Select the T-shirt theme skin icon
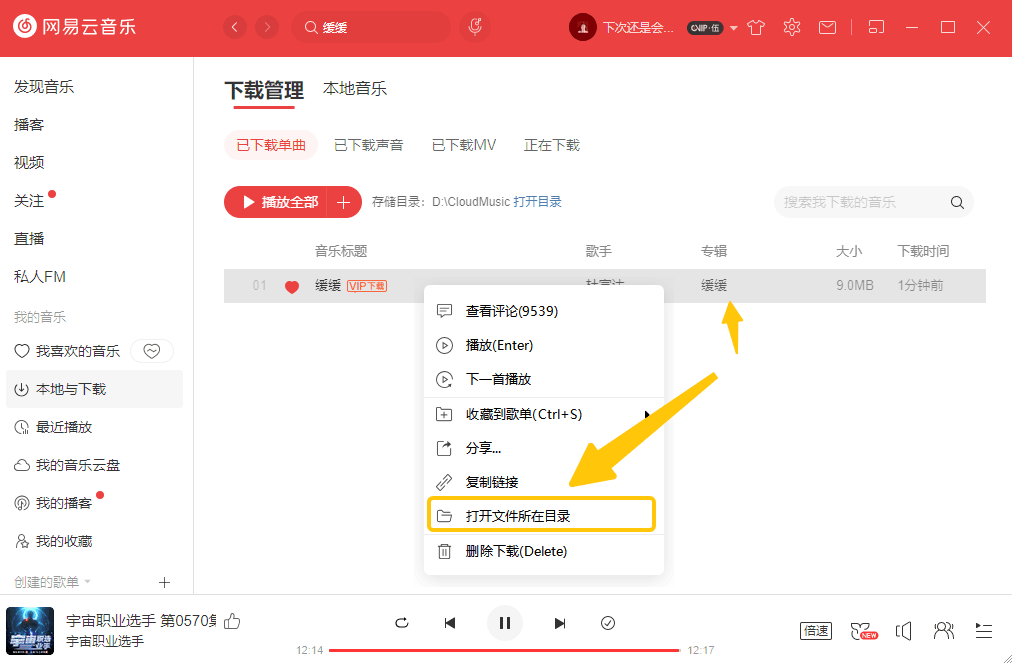Screen dimensions: 1012x663 coord(756,27)
